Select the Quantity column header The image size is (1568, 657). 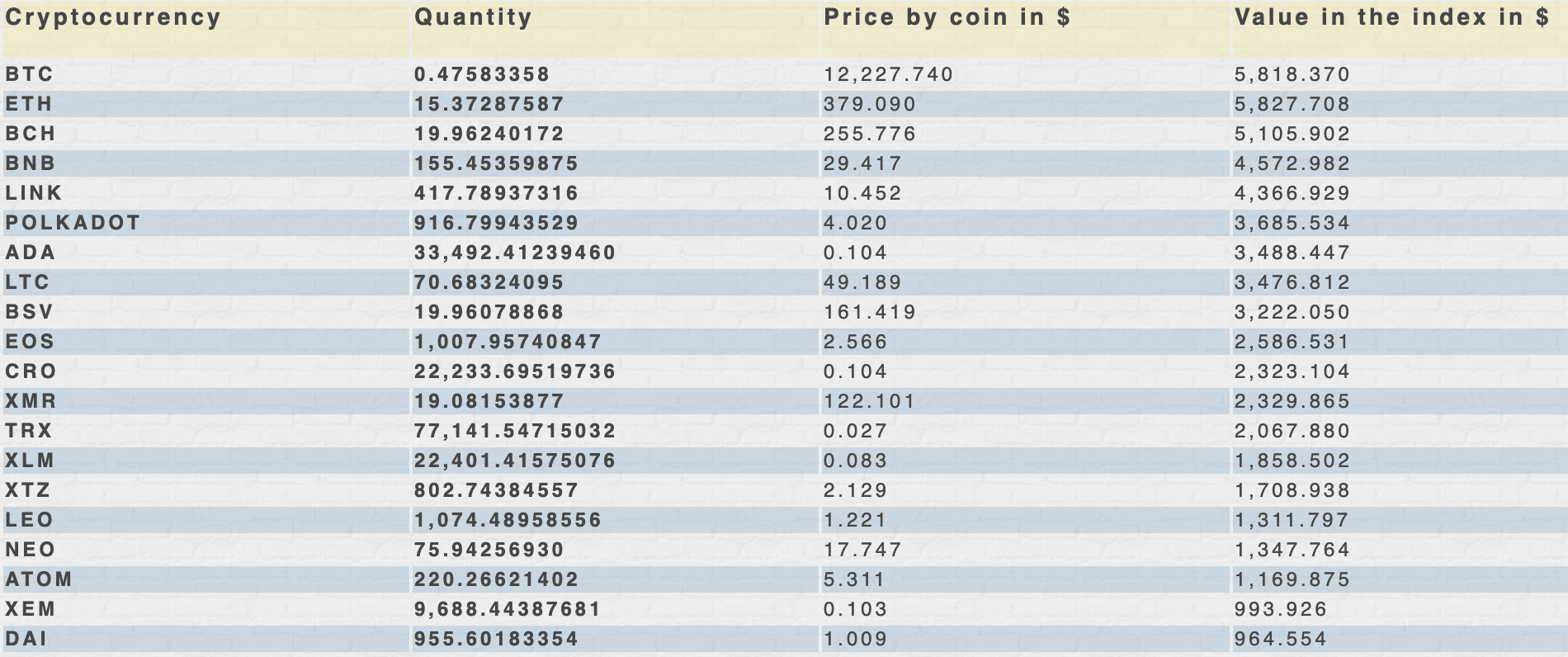pos(474,17)
